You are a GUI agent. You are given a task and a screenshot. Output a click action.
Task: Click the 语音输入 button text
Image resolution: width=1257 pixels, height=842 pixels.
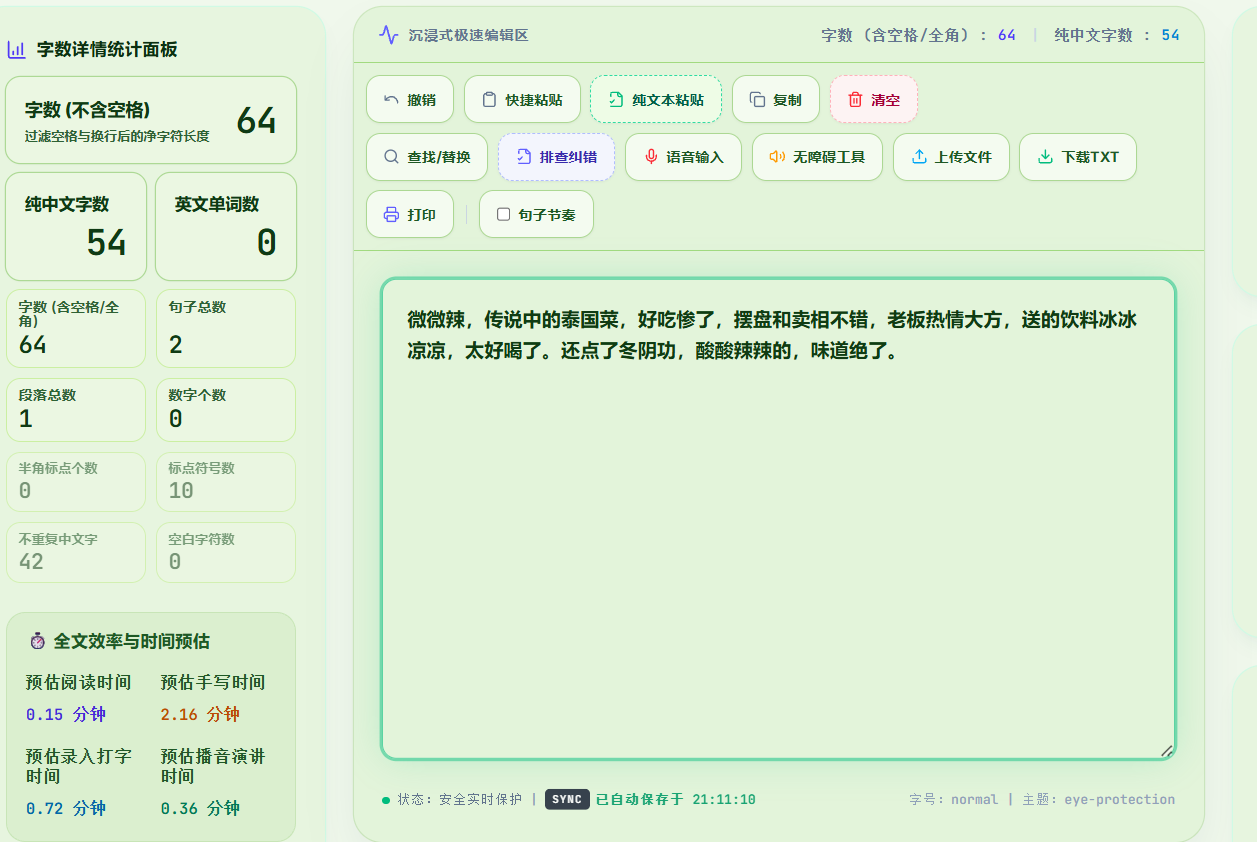695,157
